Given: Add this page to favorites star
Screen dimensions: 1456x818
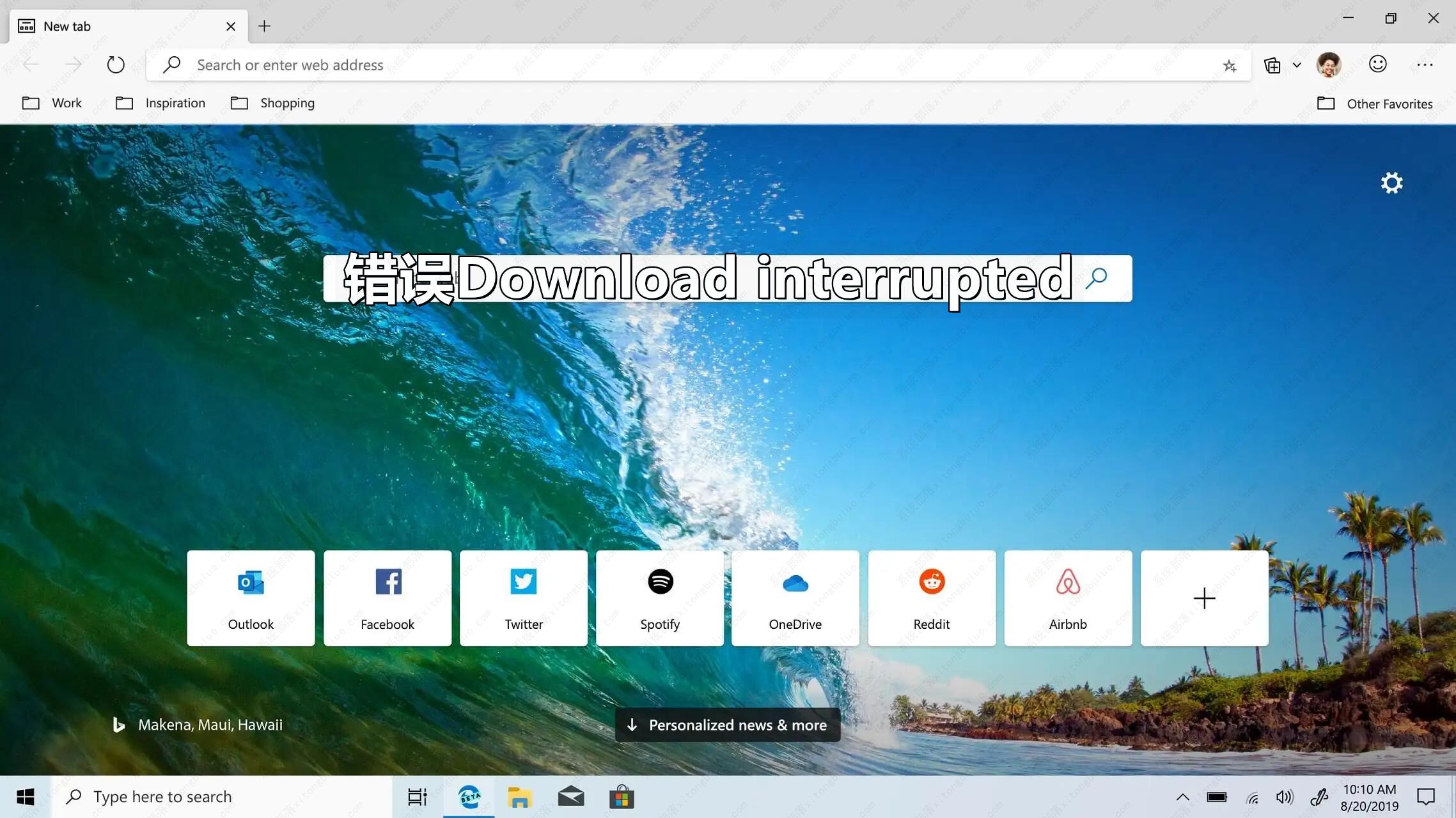Looking at the screenshot, I should [1229, 65].
